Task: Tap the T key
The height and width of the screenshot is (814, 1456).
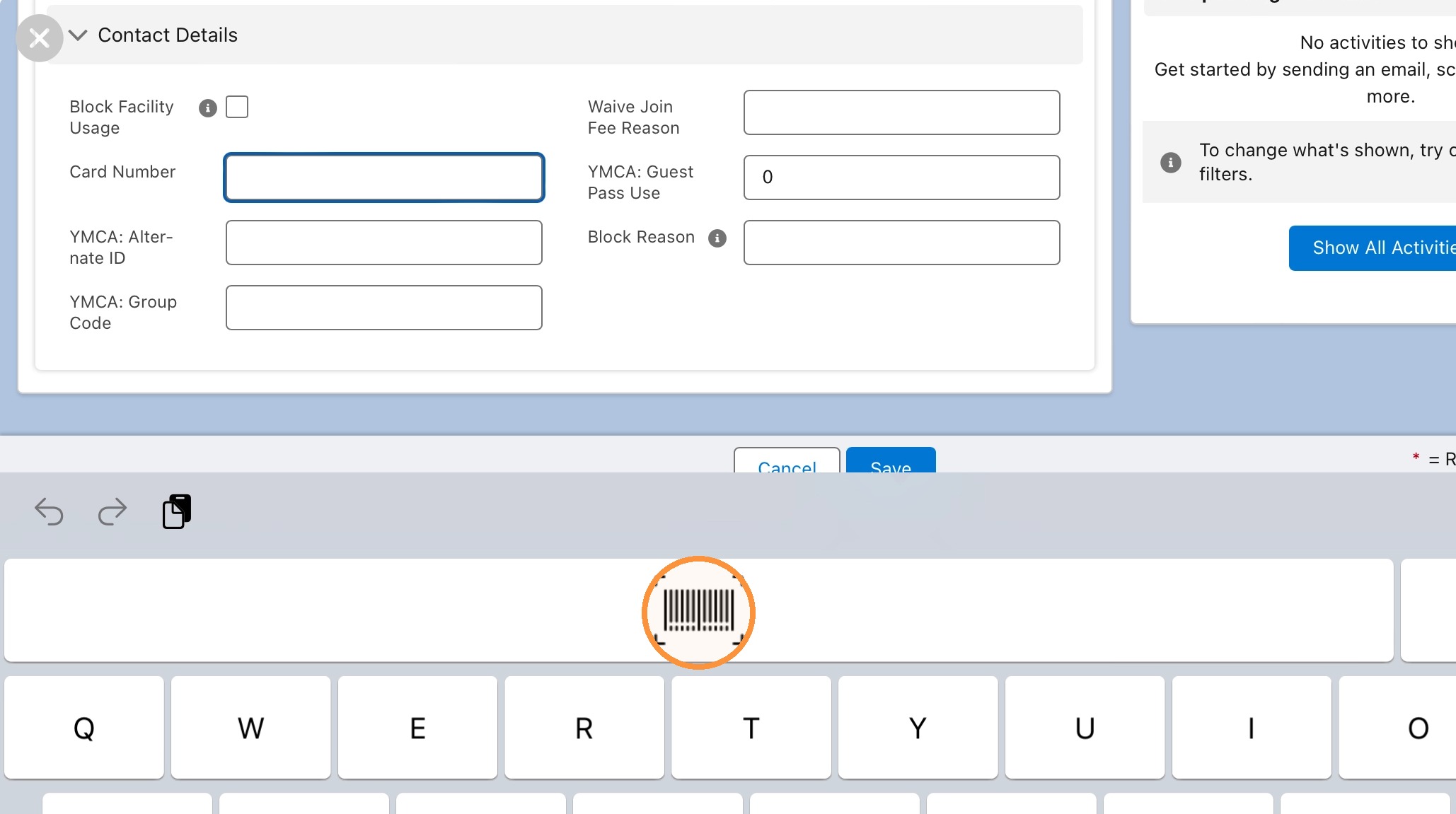Action: click(751, 728)
